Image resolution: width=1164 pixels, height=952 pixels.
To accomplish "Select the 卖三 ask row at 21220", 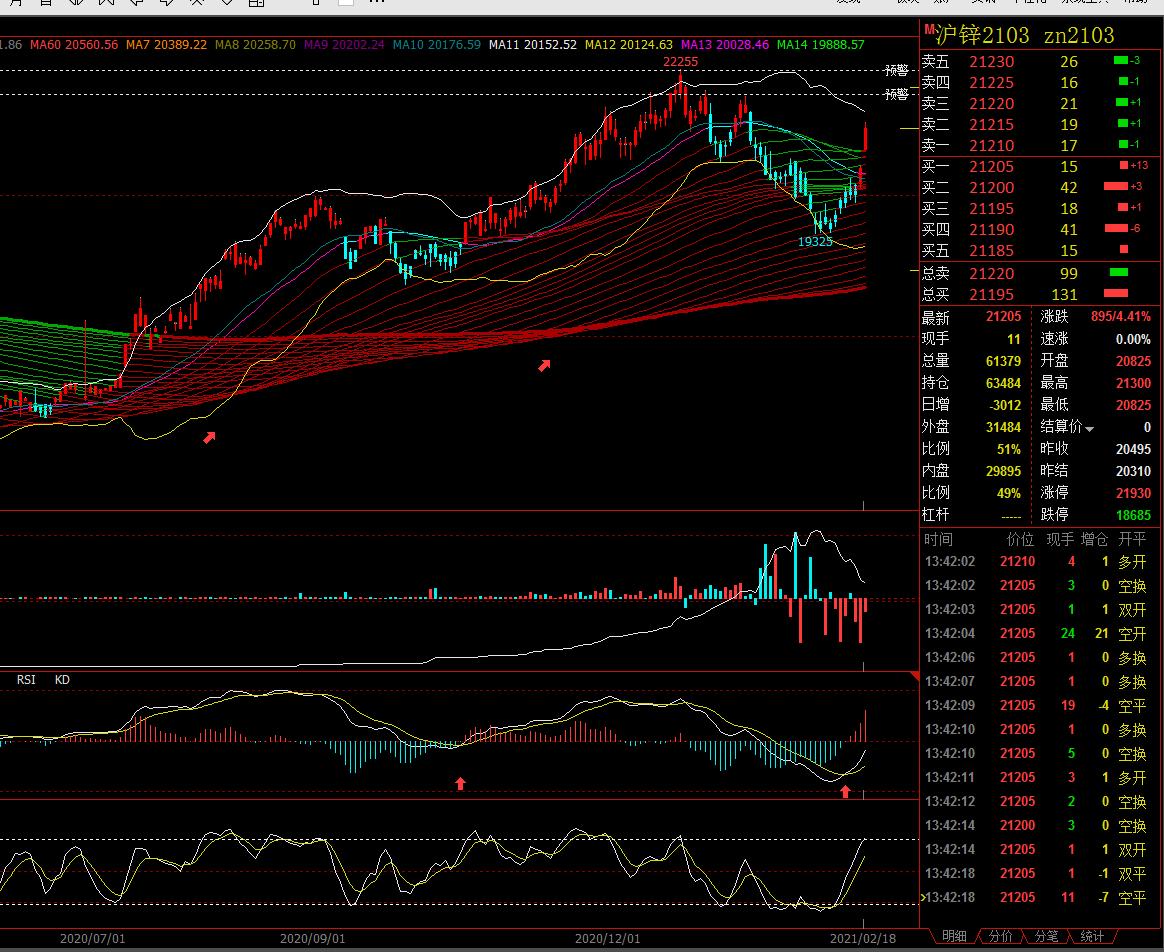I will (x=1041, y=103).
